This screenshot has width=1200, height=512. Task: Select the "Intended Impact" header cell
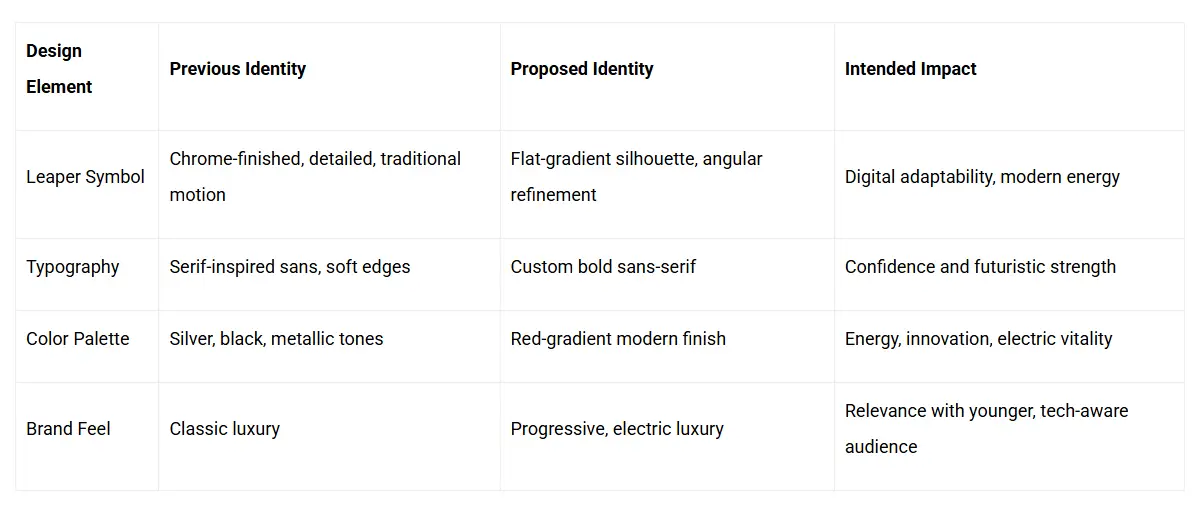(x=910, y=69)
